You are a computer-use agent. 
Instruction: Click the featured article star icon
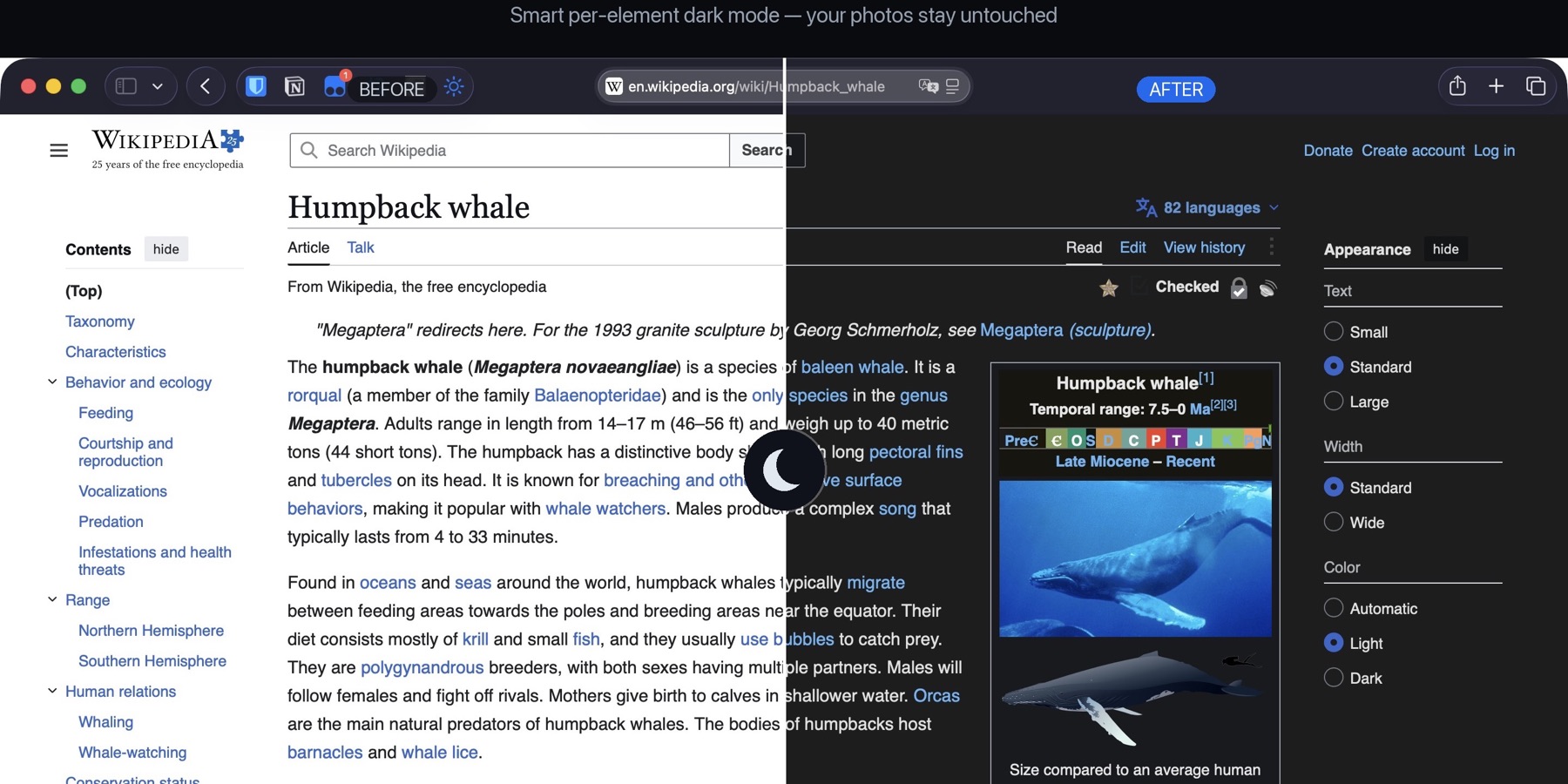[1108, 287]
